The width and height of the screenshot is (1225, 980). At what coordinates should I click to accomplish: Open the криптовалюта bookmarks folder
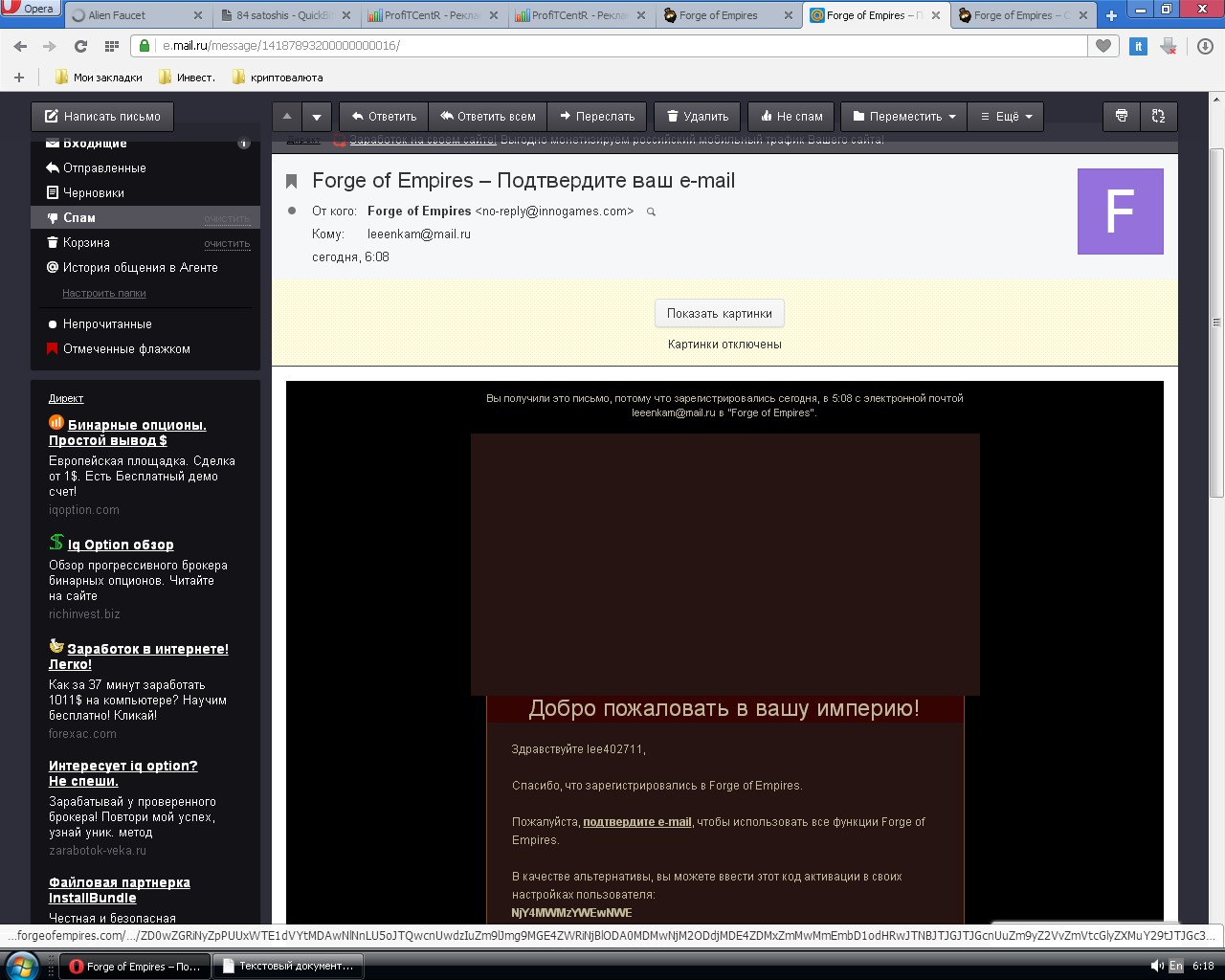[278, 78]
